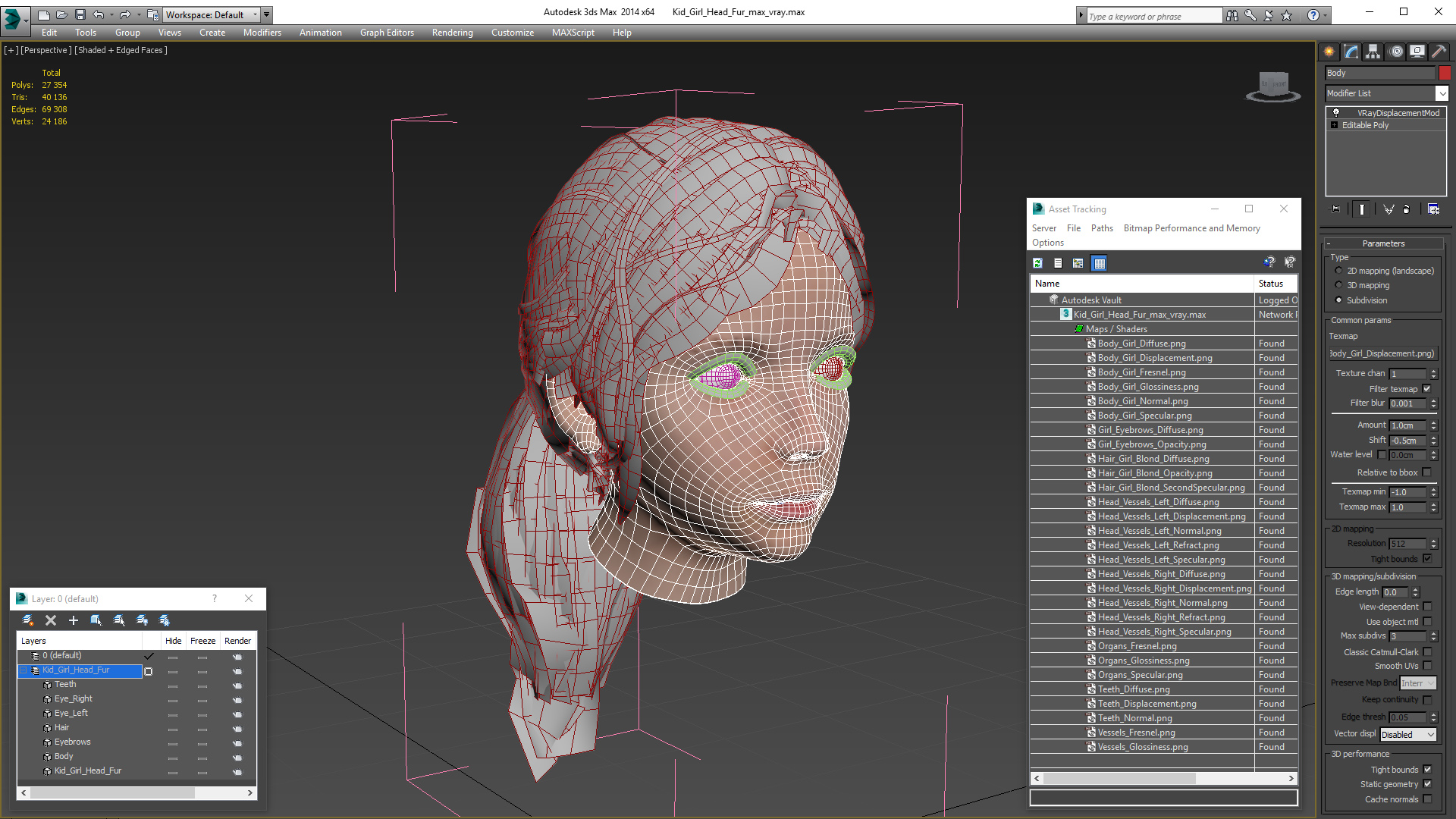Switch Asset Tracking to table view icon
Viewport: 1456px width, 819px height.
click(1100, 263)
